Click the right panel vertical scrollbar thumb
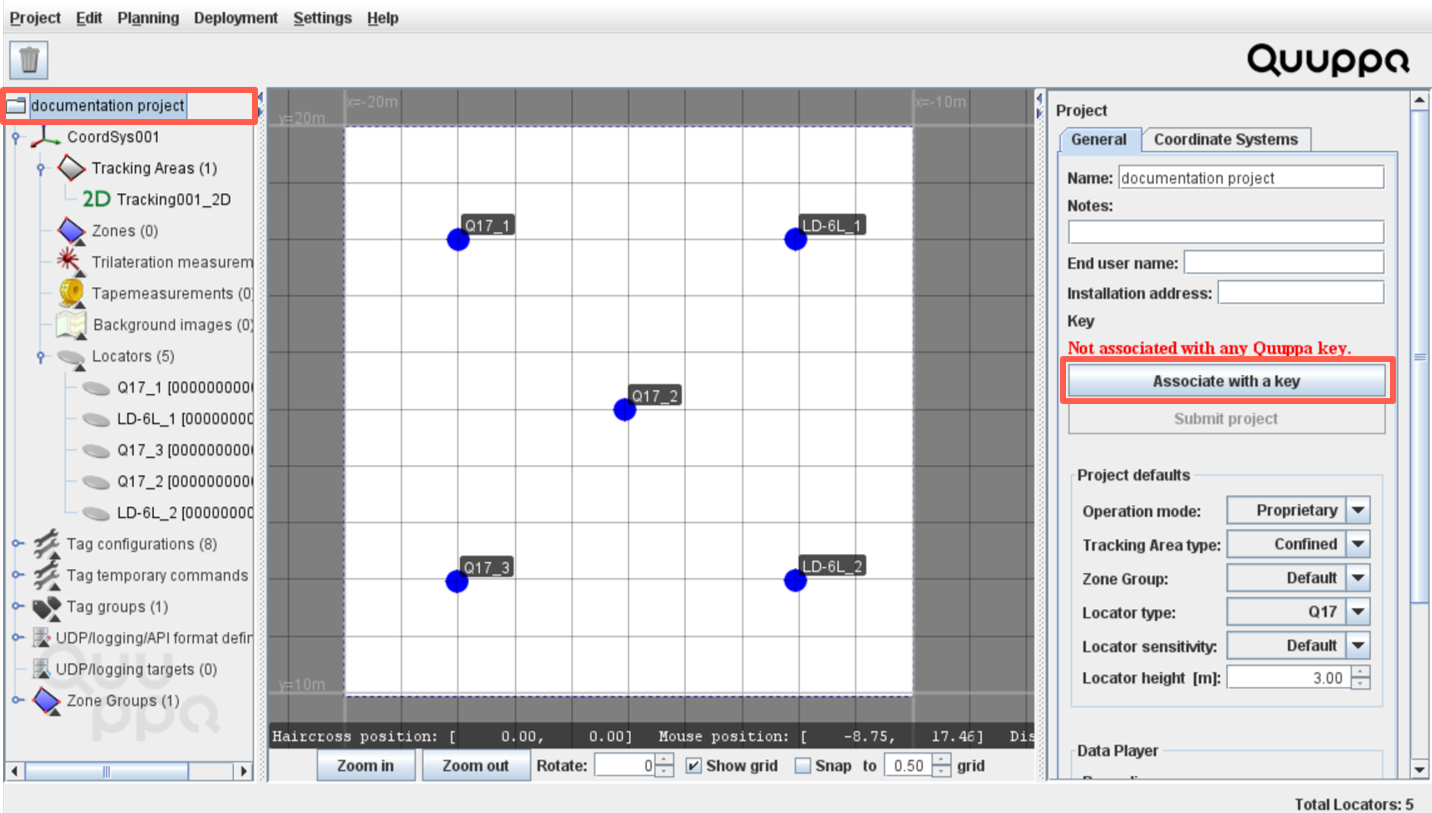This screenshot has height=813, width=1432. [1420, 357]
